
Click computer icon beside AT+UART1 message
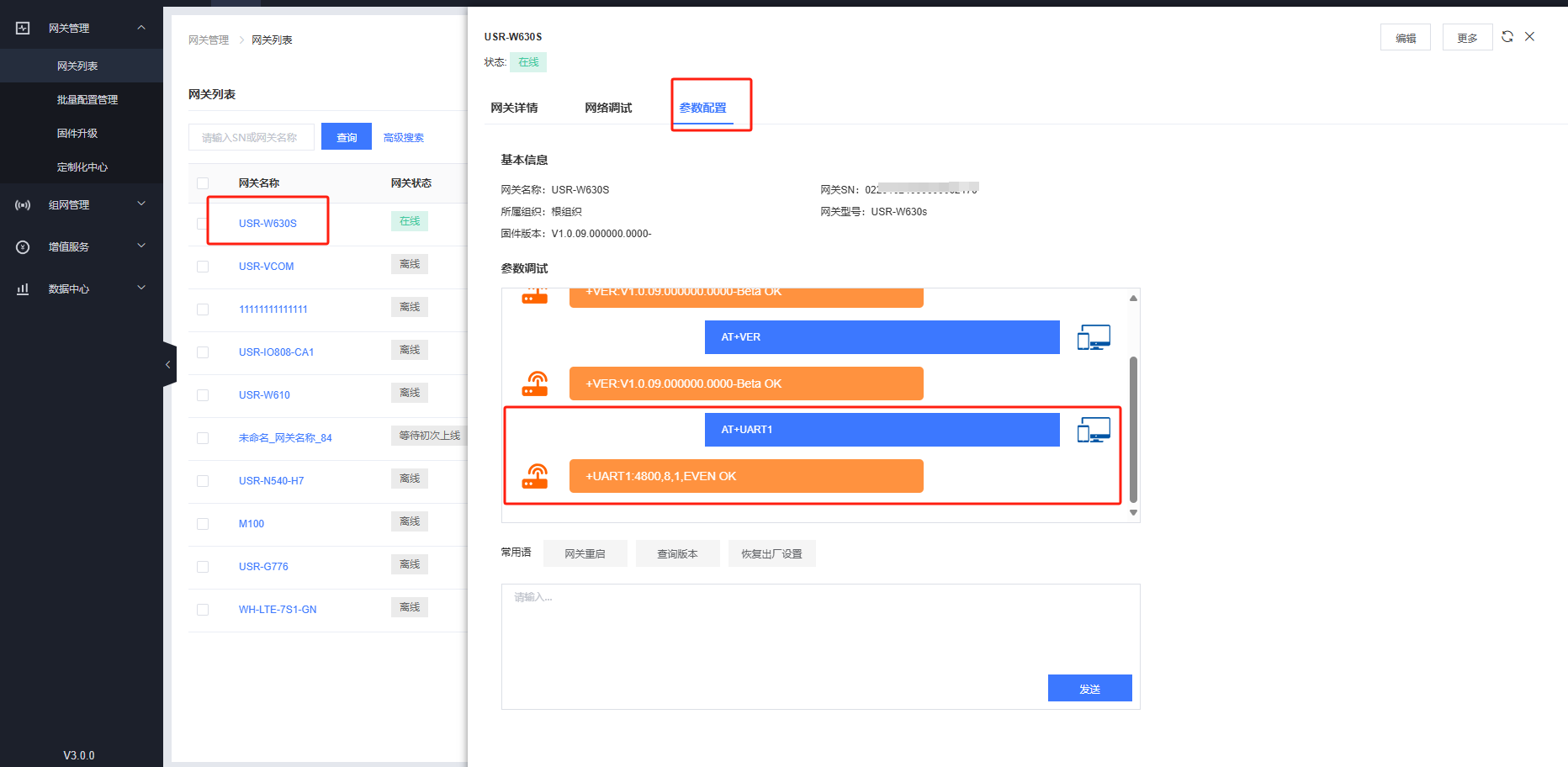click(1094, 430)
